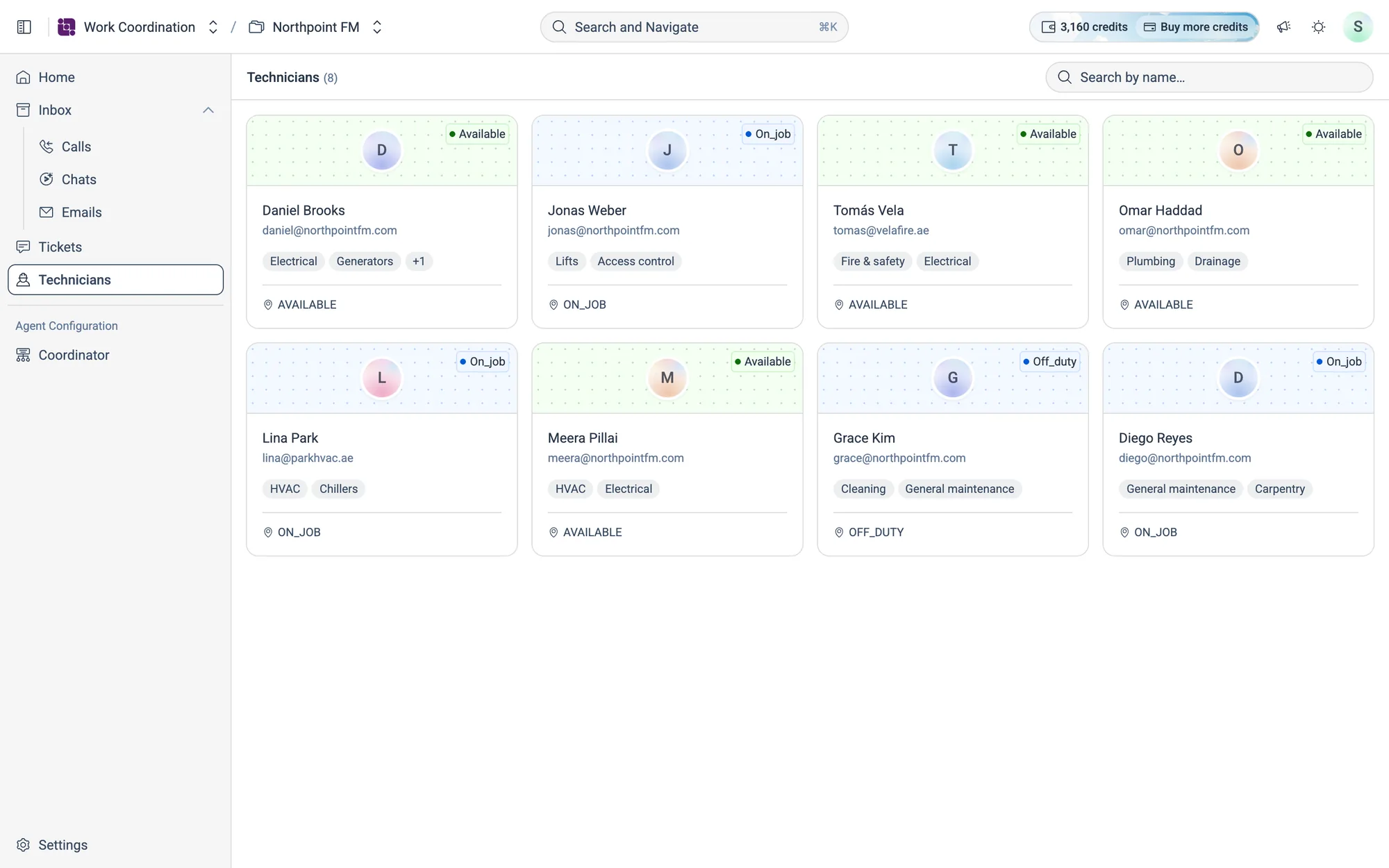Screen dimensions: 1389x868
Task: Click Tomás Vela's avatar T
Action: 952,150
